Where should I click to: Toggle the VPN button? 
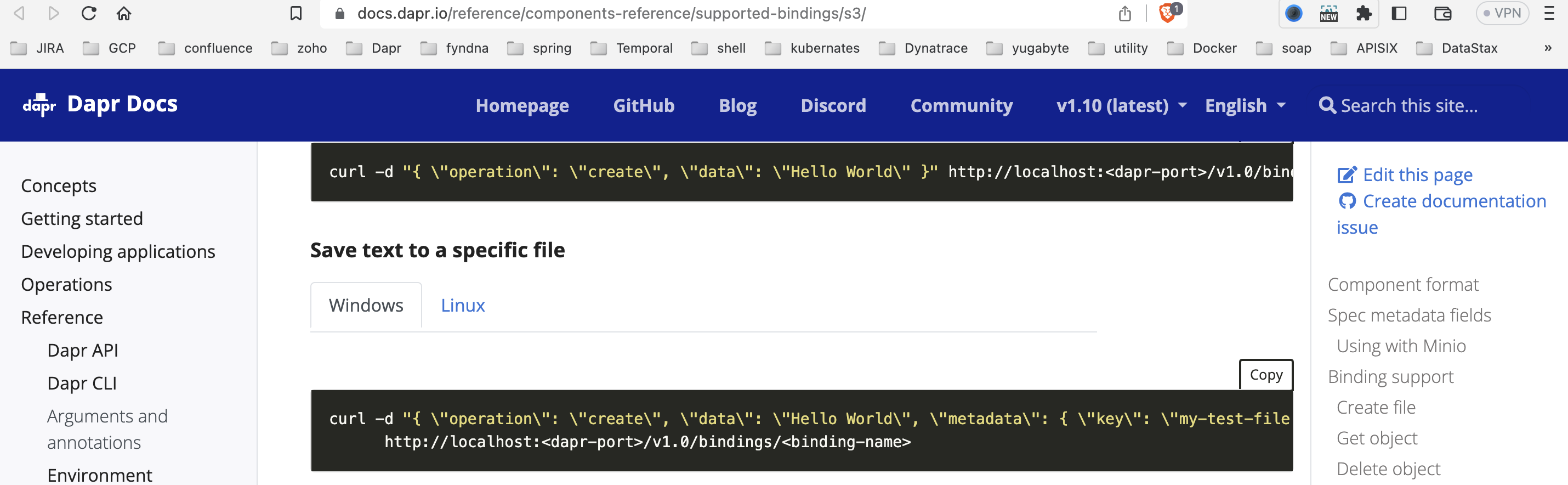1502,13
